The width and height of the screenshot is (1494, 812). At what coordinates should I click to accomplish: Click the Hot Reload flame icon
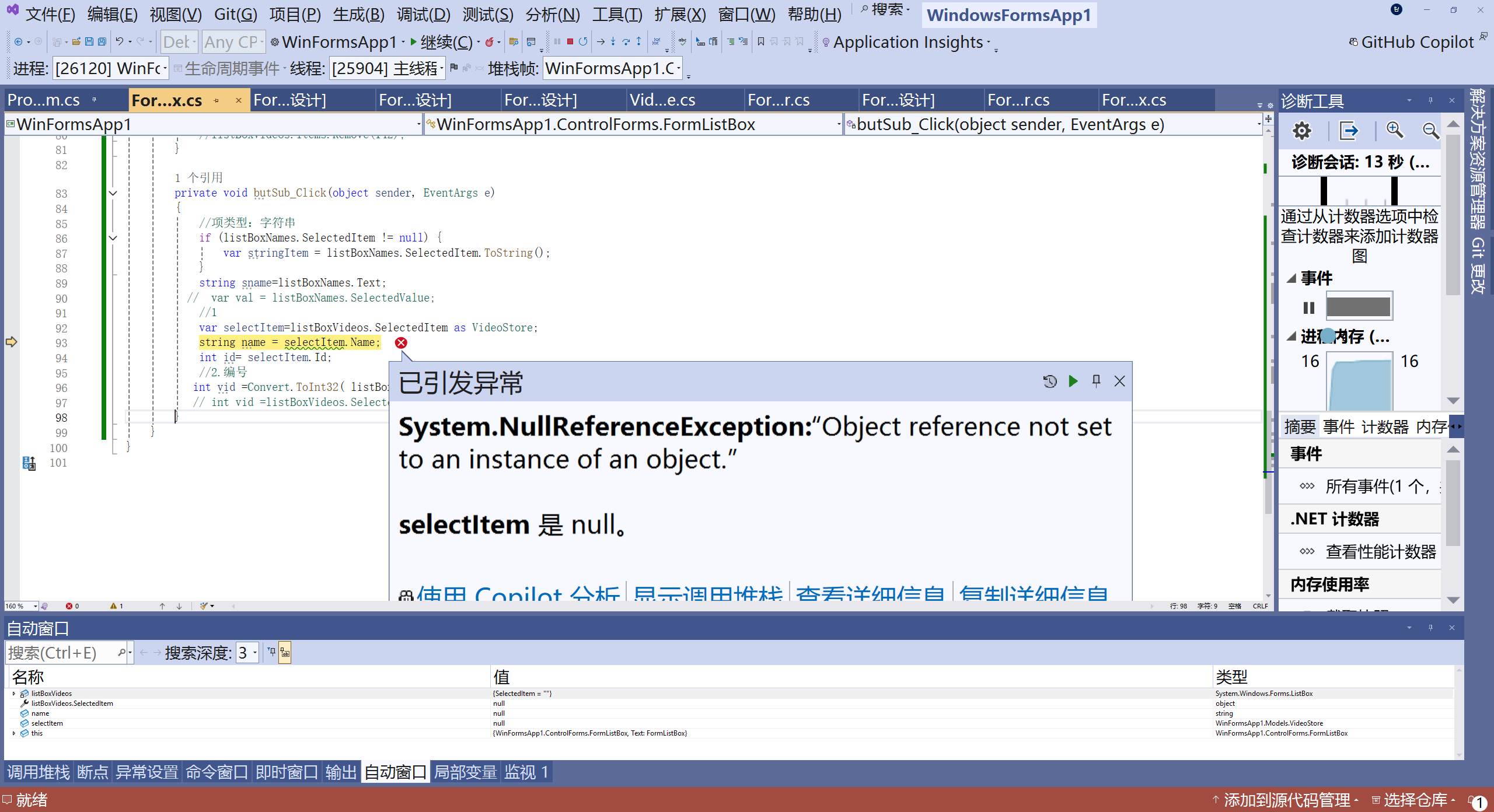point(490,41)
